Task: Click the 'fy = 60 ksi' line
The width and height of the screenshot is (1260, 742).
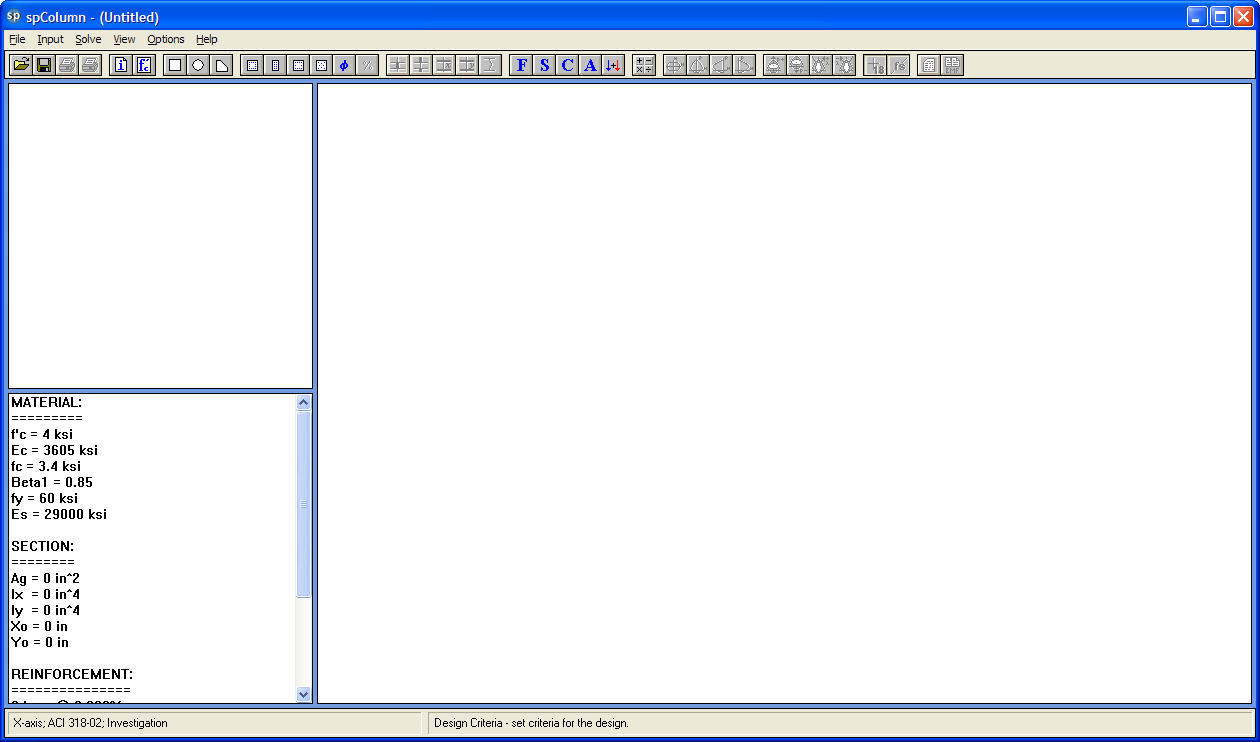Action: [x=44, y=498]
